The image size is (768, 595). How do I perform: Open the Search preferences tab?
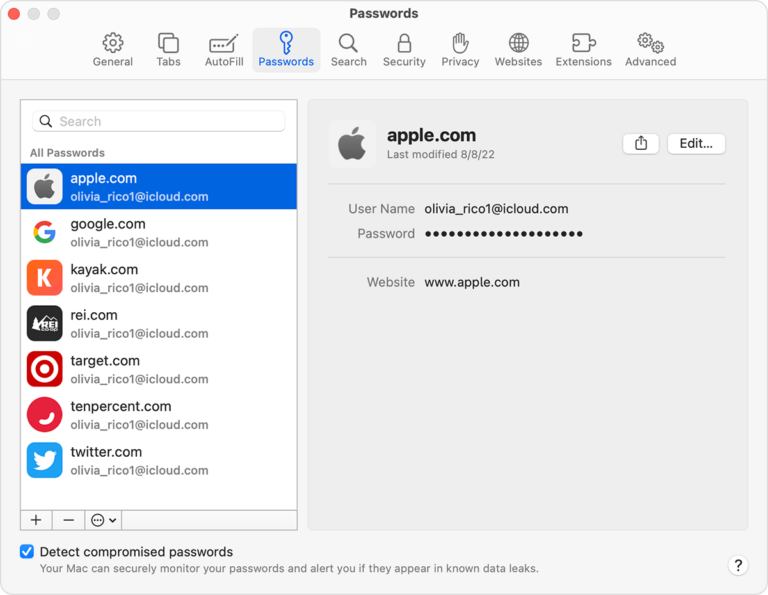coord(348,50)
